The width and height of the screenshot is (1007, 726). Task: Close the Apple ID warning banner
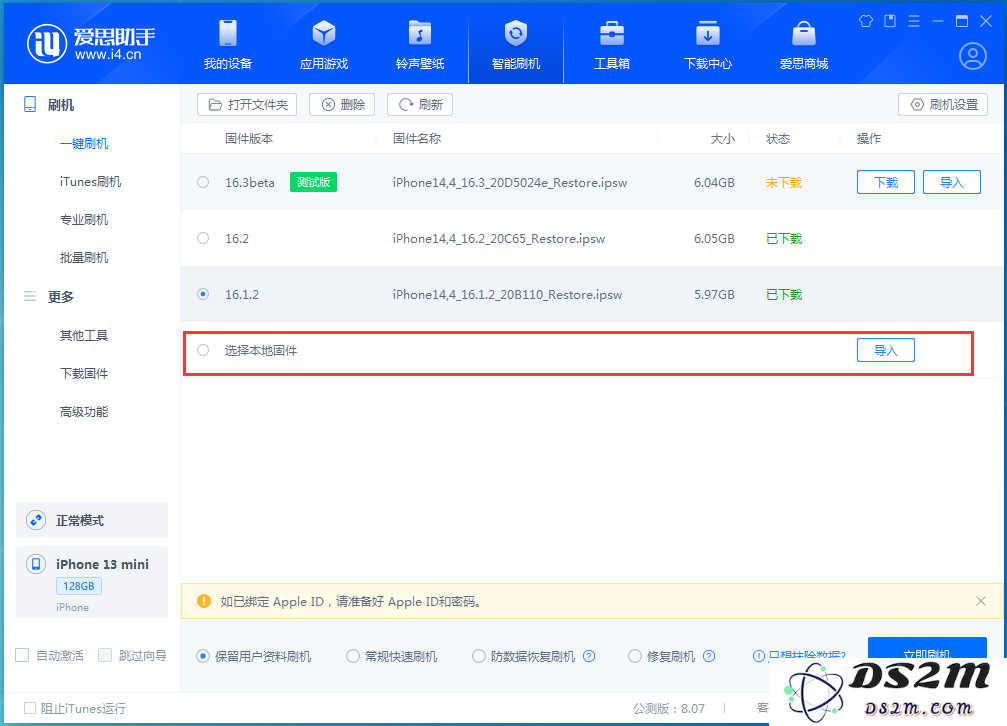coord(981,601)
